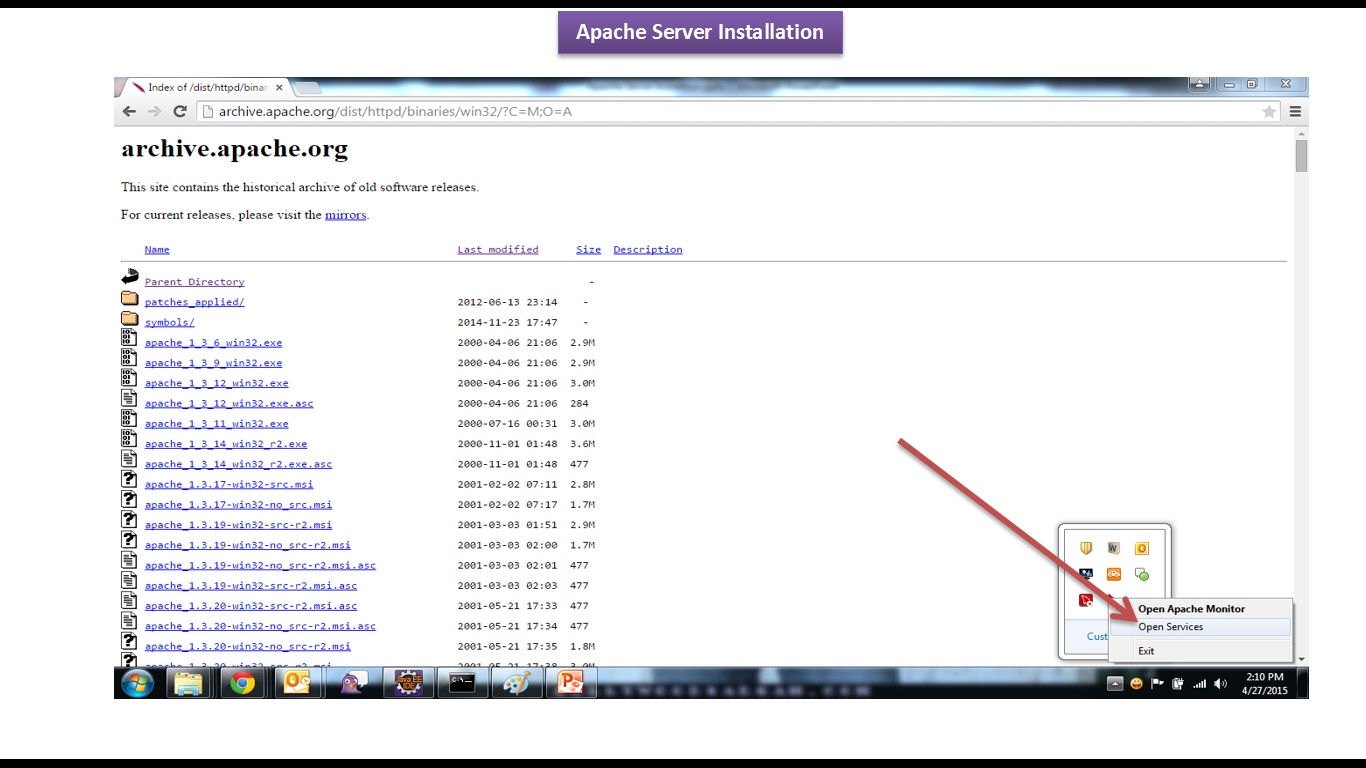Download apache_1.3.19-win32-src-r2.msi
Screen dimensions: 1366x768
tap(239, 525)
